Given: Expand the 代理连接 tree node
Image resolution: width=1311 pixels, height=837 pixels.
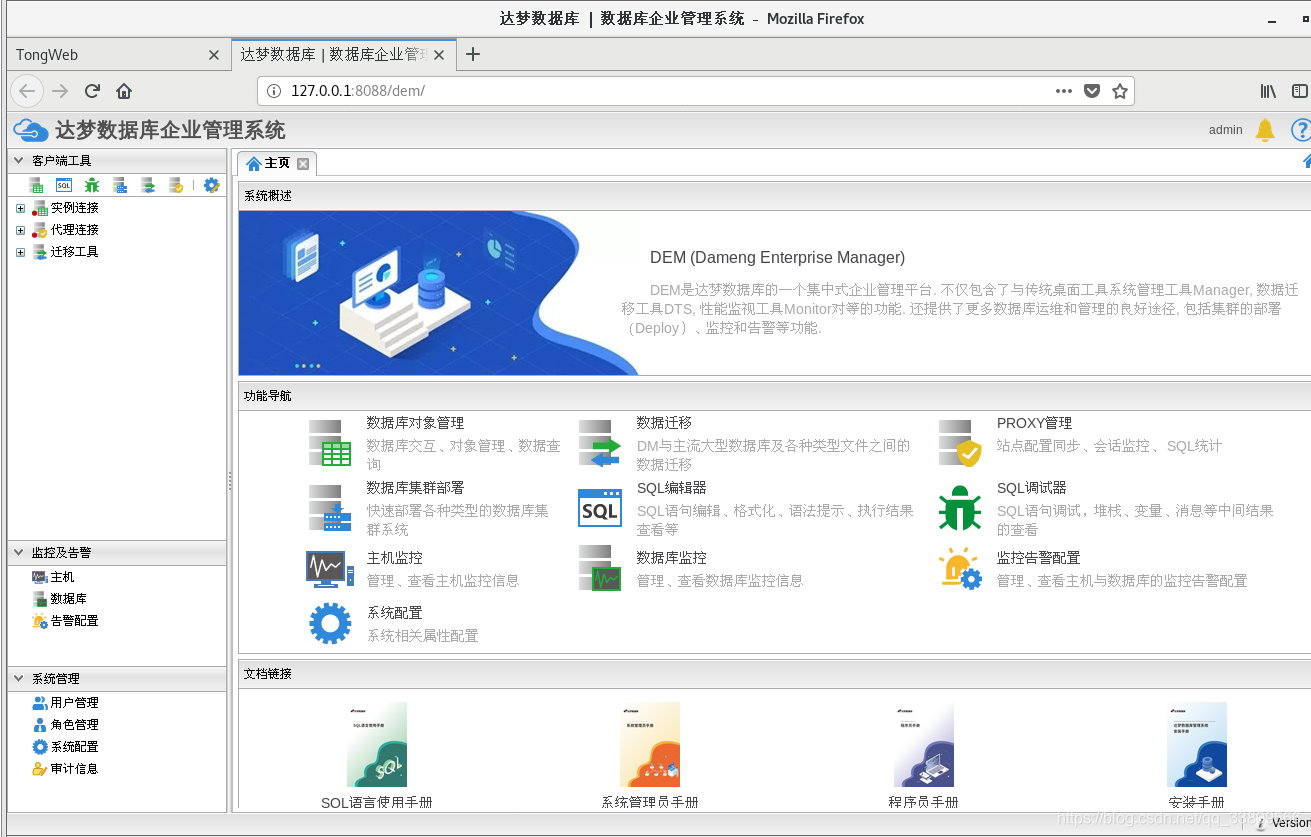Looking at the screenshot, I should coord(20,230).
